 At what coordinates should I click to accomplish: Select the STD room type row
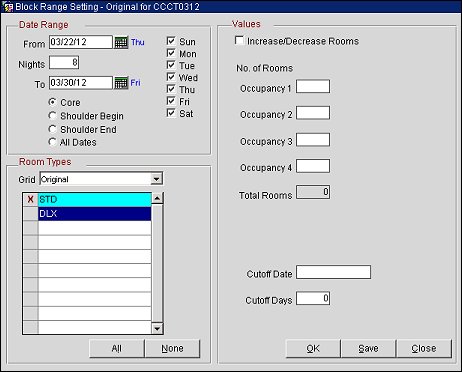[95, 200]
